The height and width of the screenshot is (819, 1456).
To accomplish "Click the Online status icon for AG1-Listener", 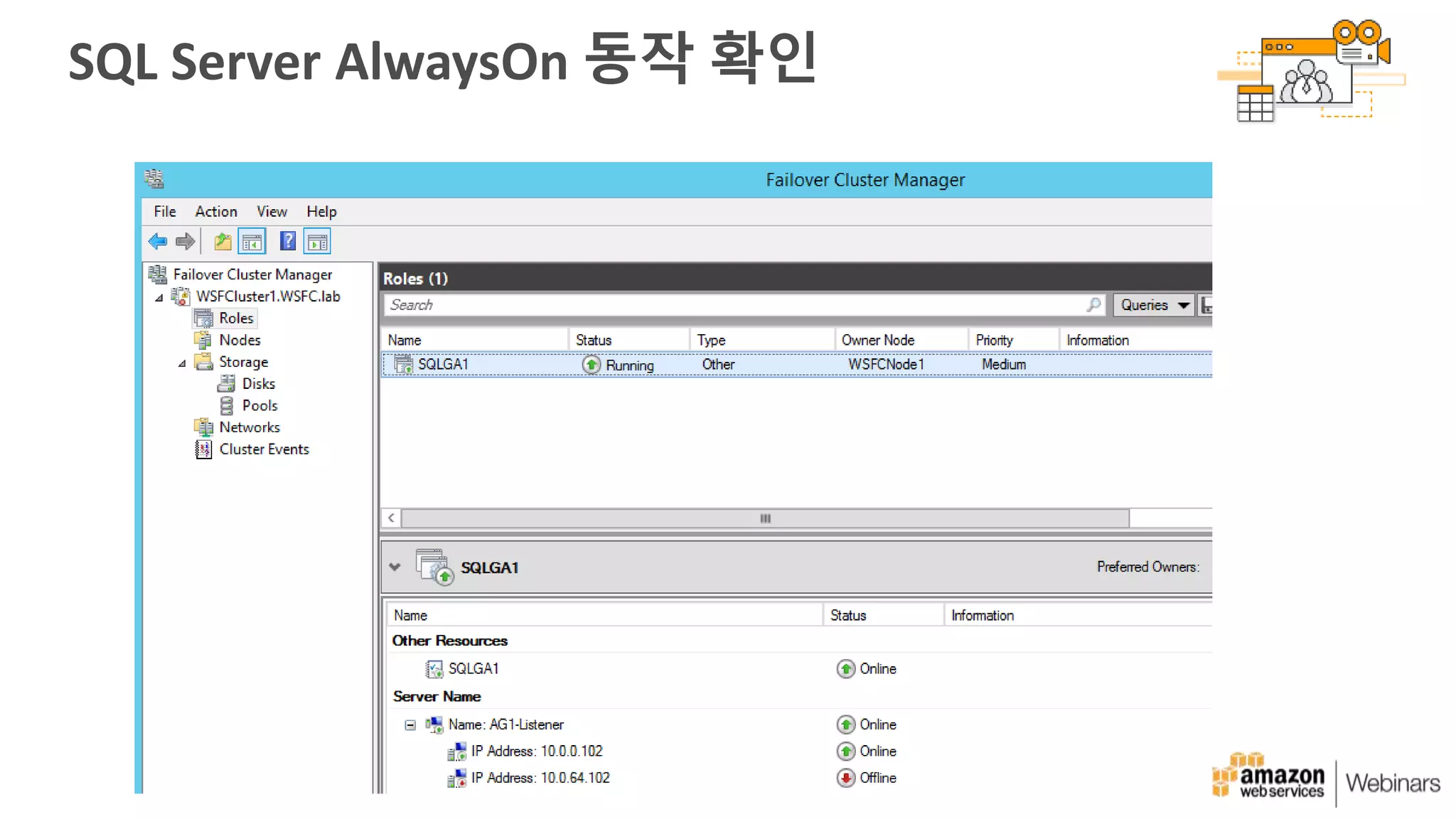I will click(x=845, y=724).
